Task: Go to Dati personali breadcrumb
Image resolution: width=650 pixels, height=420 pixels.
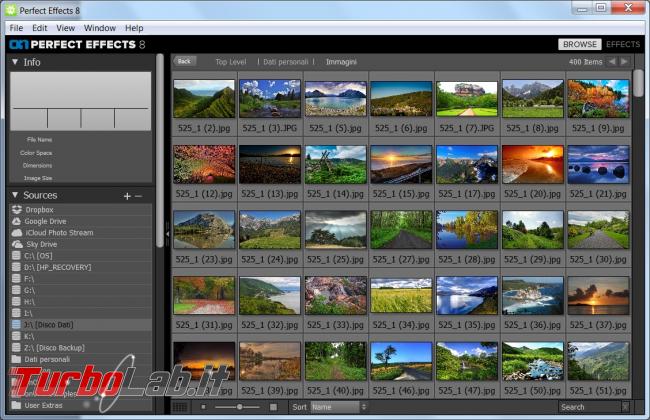Action: pos(286,62)
